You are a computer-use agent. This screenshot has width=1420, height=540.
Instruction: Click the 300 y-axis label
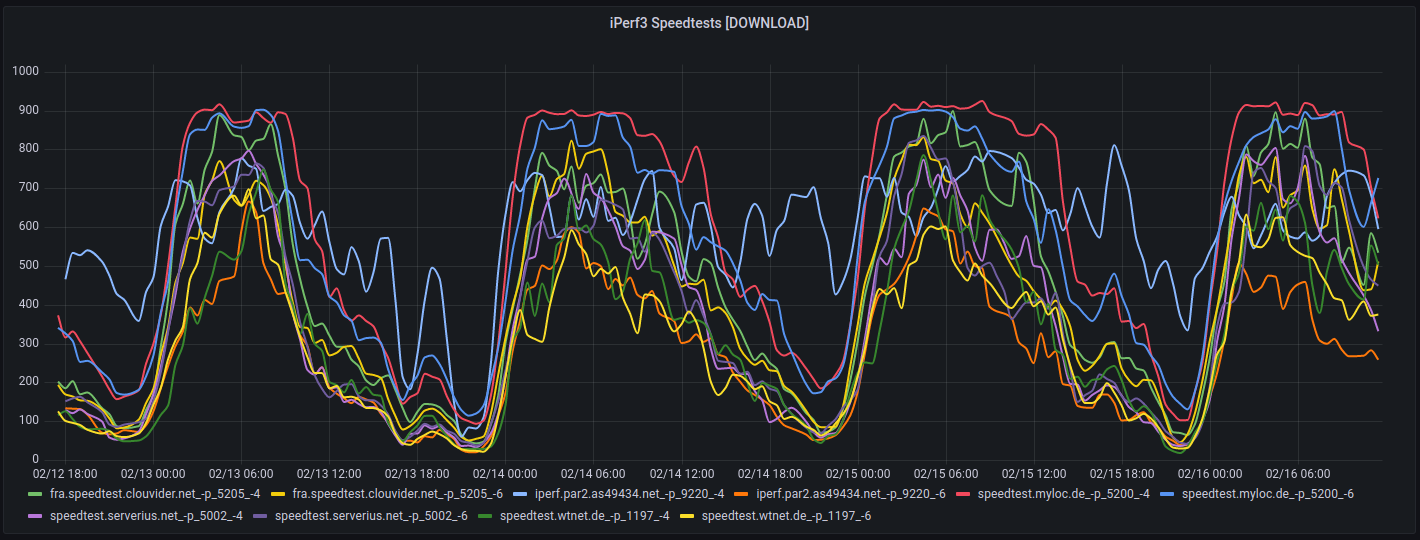tap(28, 343)
